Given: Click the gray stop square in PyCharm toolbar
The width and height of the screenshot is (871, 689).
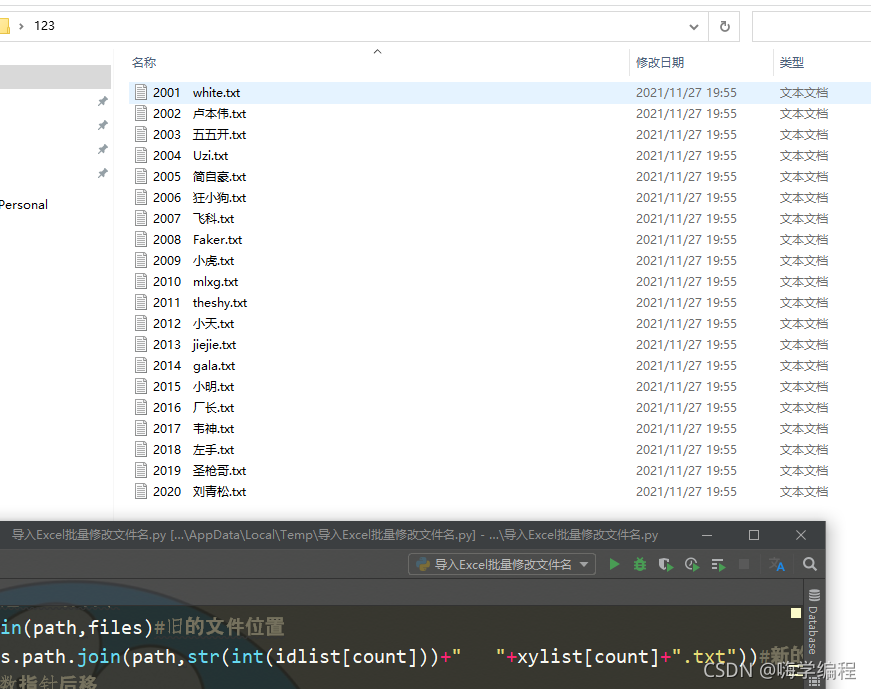Looking at the screenshot, I should pos(744,565).
